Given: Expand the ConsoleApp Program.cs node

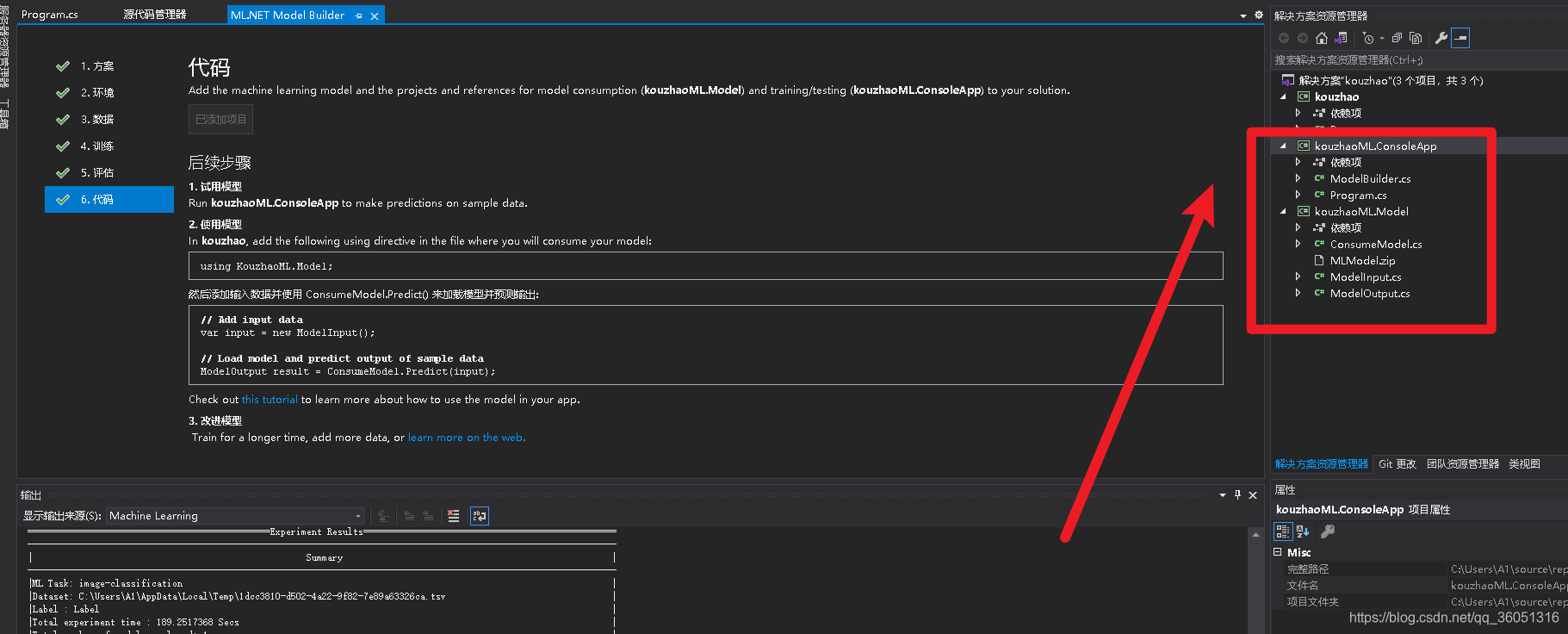Looking at the screenshot, I should [1298, 195].
